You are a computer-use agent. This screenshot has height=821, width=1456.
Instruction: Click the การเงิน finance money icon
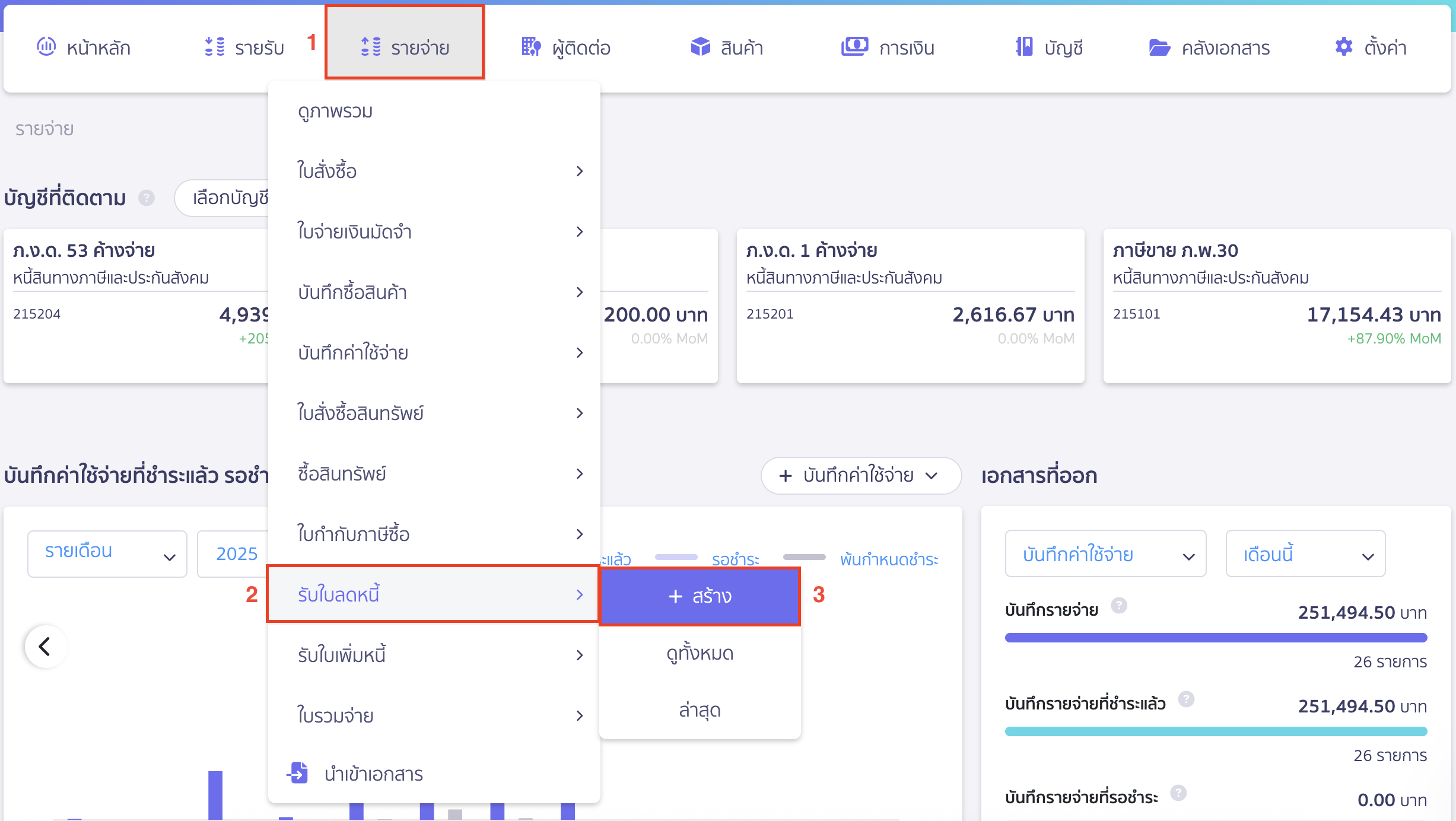(854, 46)
